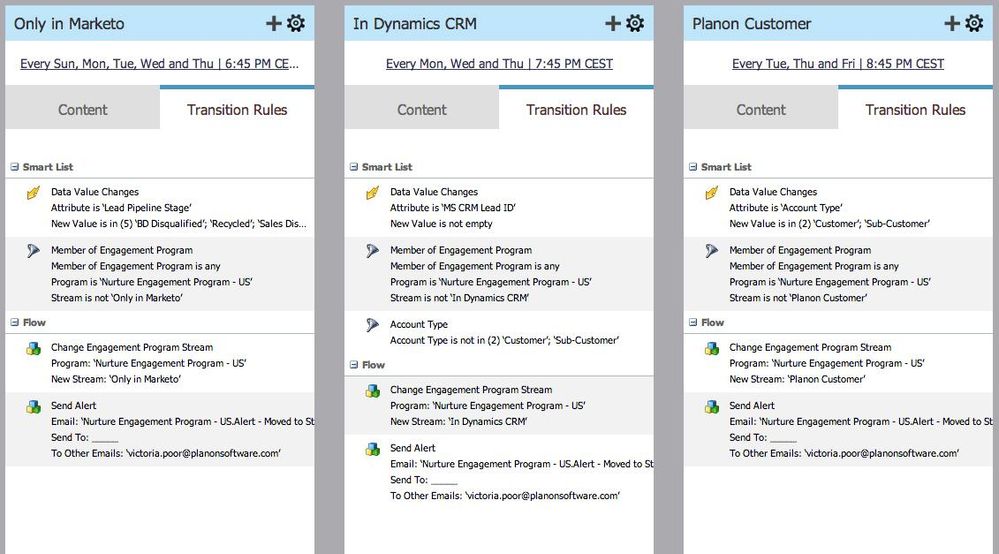Screen dimensions: 999x554
Task: Click Send Alert flow icon in Planon Customer
Action: pos(712,406)
